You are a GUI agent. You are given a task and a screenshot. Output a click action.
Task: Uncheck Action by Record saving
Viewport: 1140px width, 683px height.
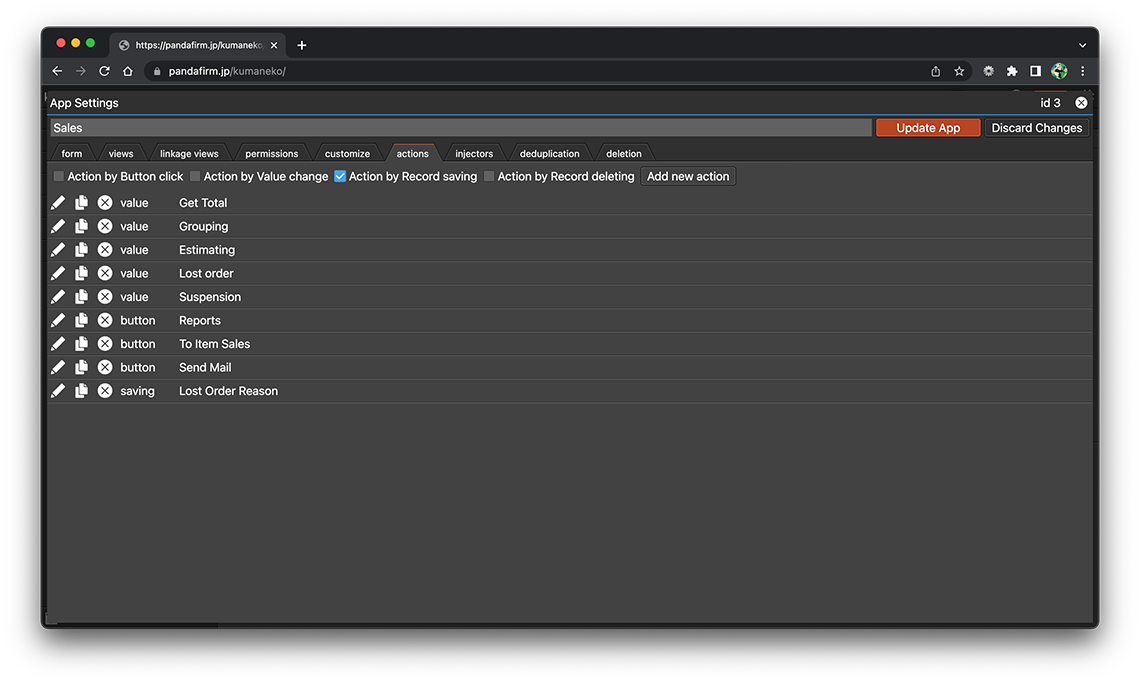pyautogui.click(x=340, y=177)
